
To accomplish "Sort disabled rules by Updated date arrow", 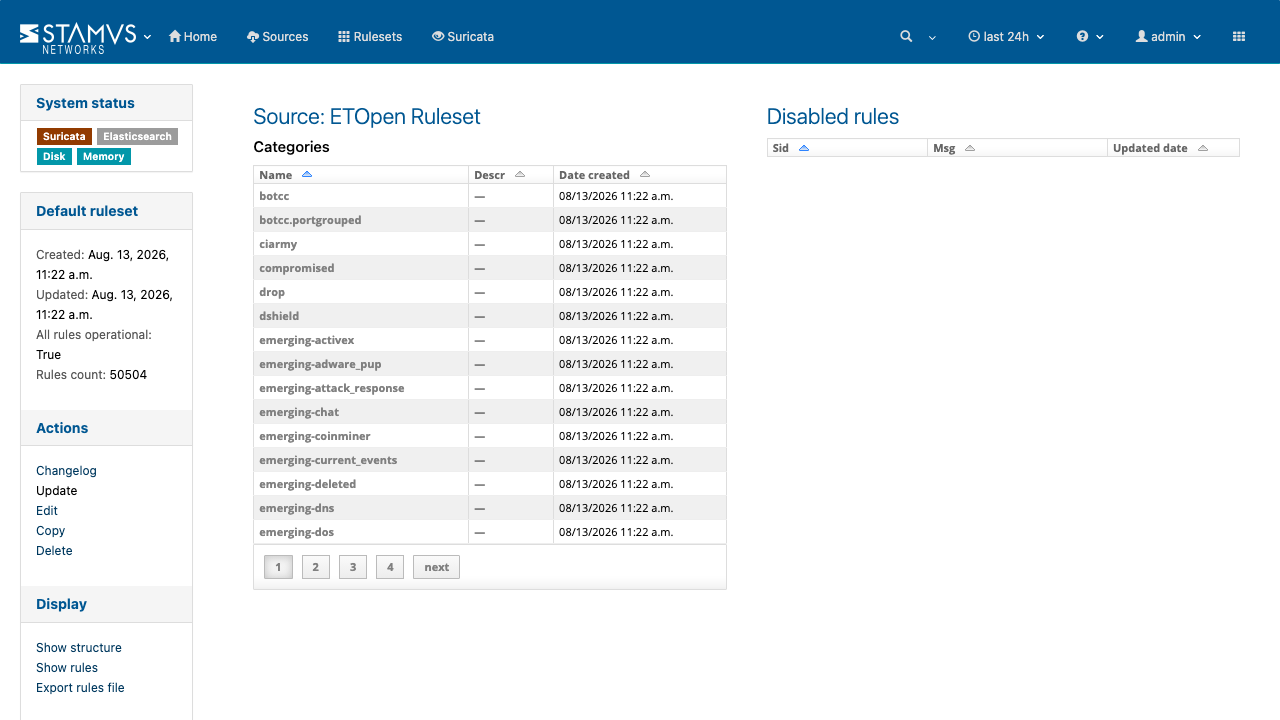I will (1203, 148).
